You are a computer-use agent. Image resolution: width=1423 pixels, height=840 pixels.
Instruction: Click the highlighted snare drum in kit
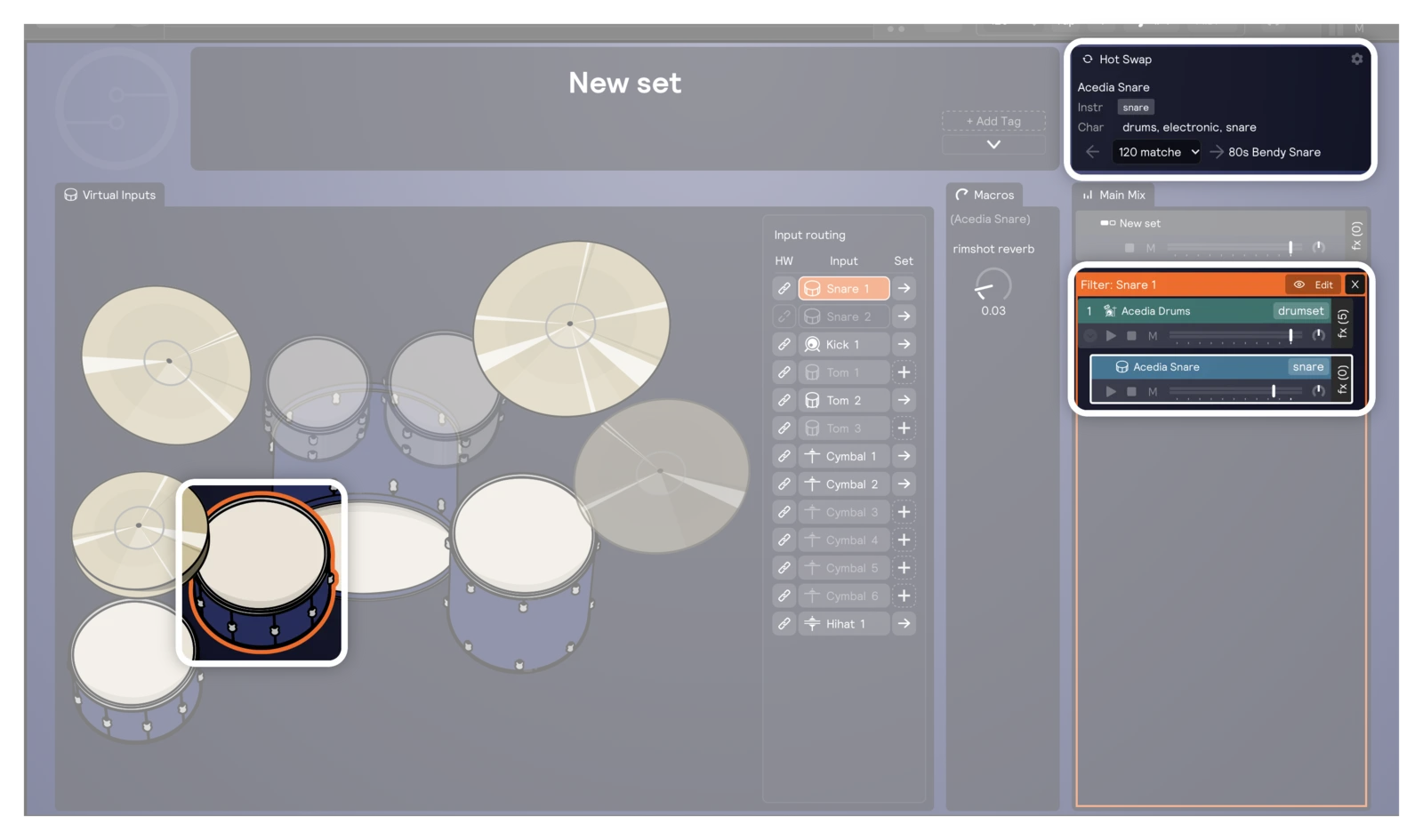point(261,572)
